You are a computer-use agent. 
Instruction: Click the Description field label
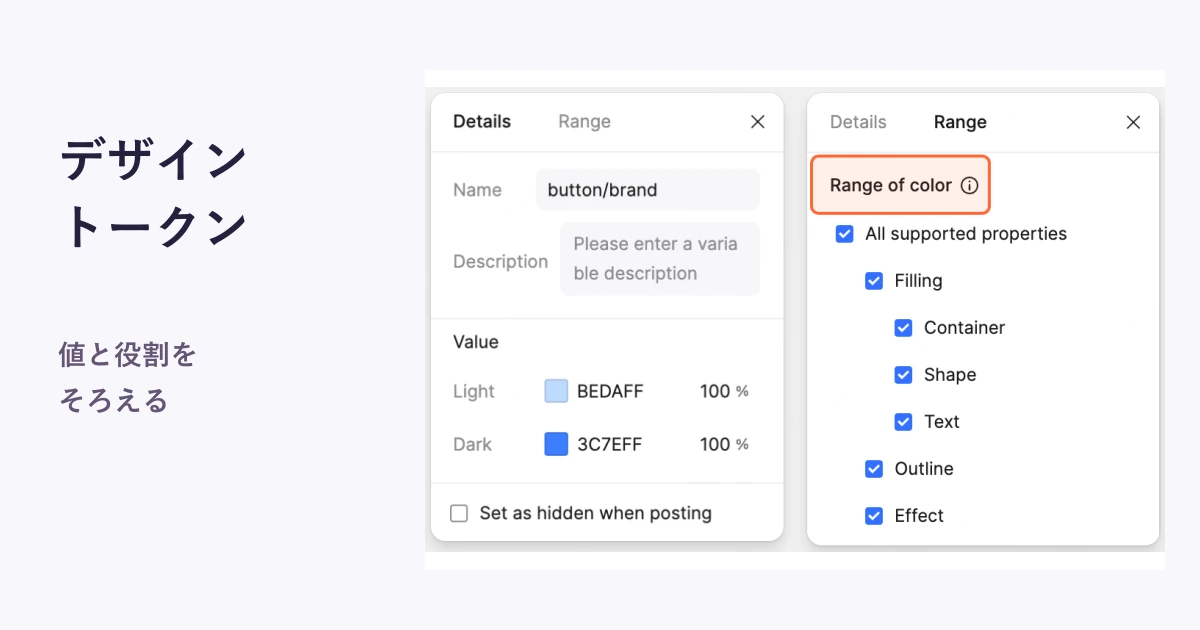500,261
